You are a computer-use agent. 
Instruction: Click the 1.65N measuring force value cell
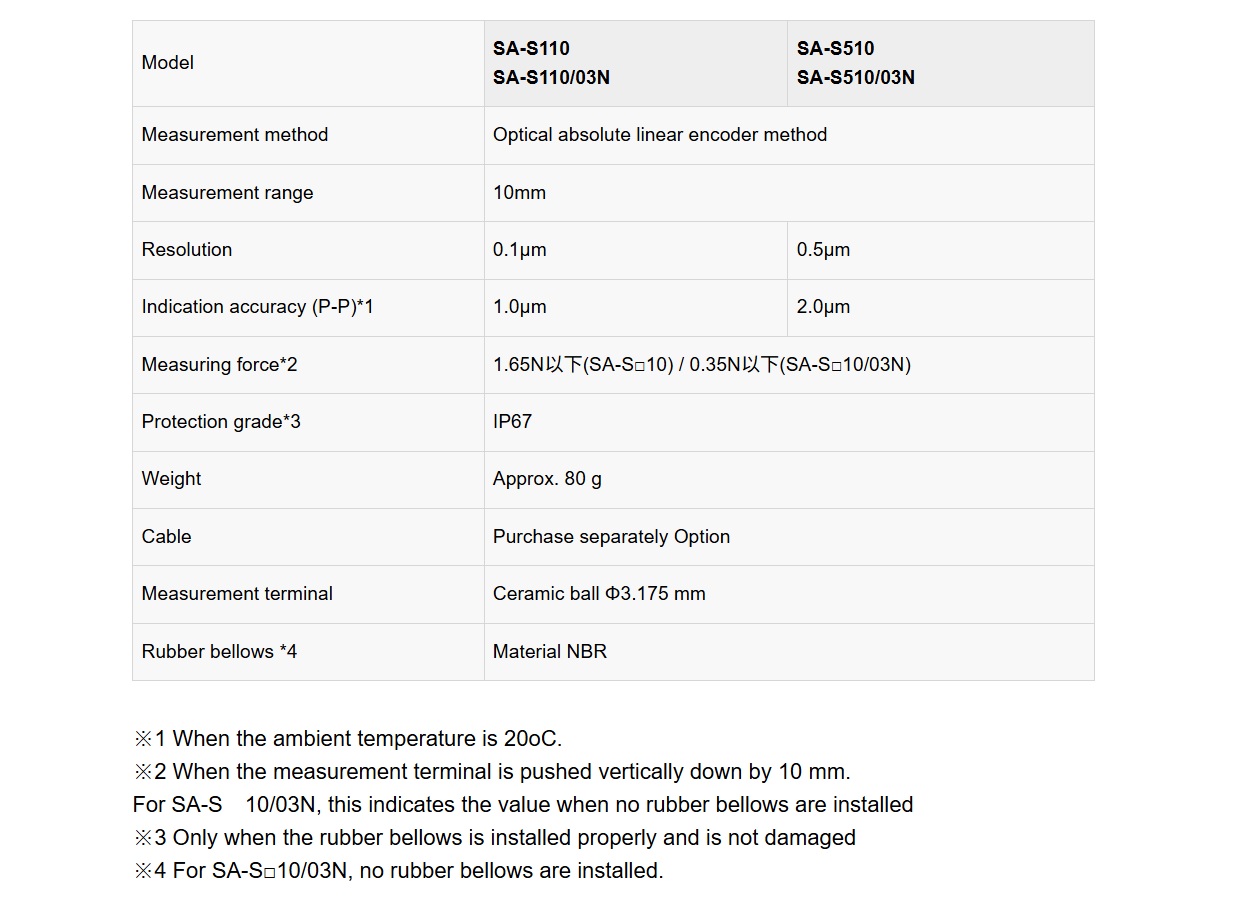[701, 365]
